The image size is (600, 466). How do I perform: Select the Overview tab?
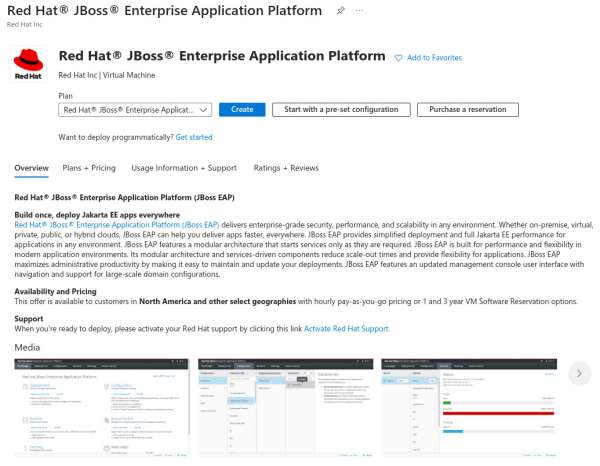click(31, 168)
